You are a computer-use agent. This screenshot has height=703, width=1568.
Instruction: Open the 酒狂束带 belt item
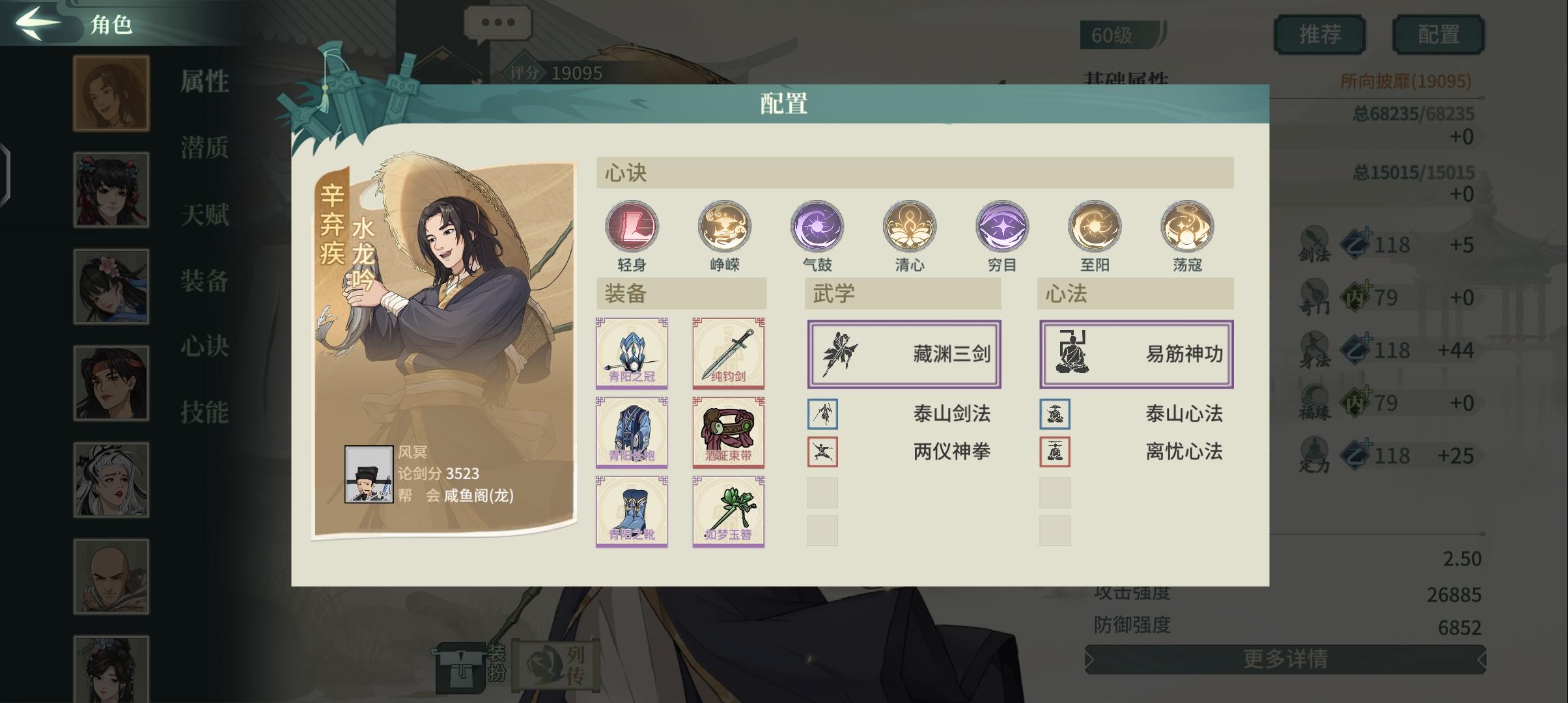pyautogui.click(x=728, y=432)
